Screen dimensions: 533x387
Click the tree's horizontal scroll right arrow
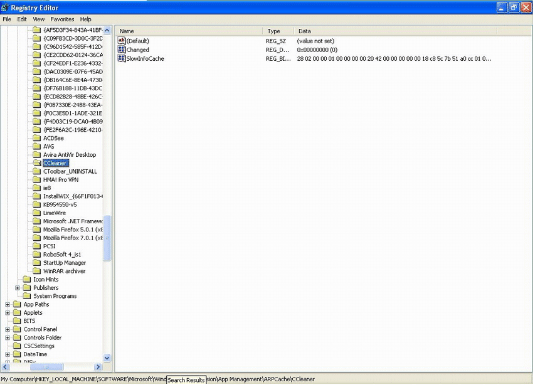coord(98,367)
